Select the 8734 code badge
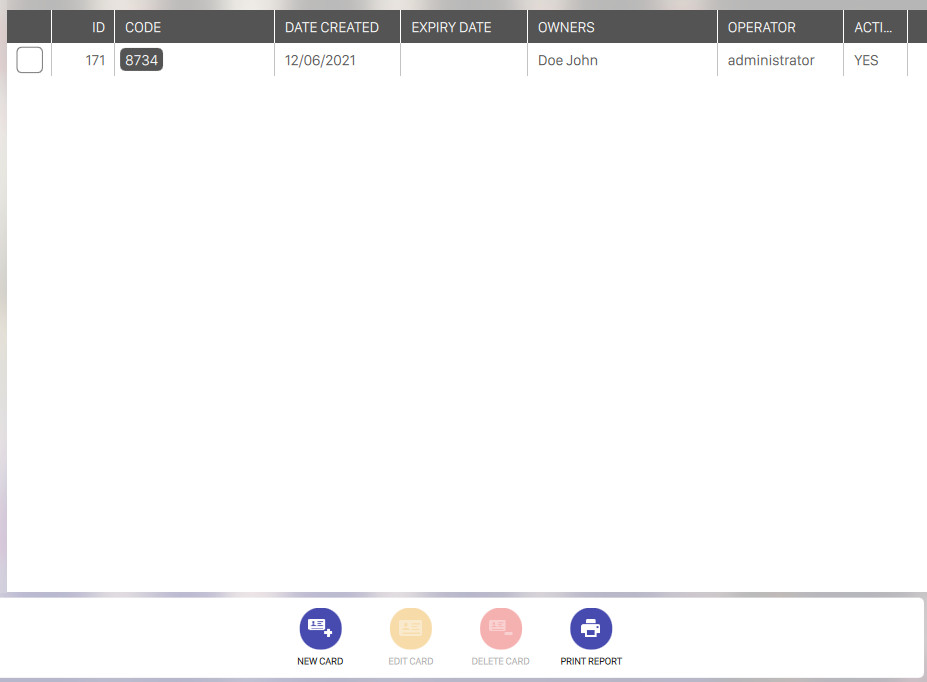This screenshot has height=682, width=927. coord(141,60)
